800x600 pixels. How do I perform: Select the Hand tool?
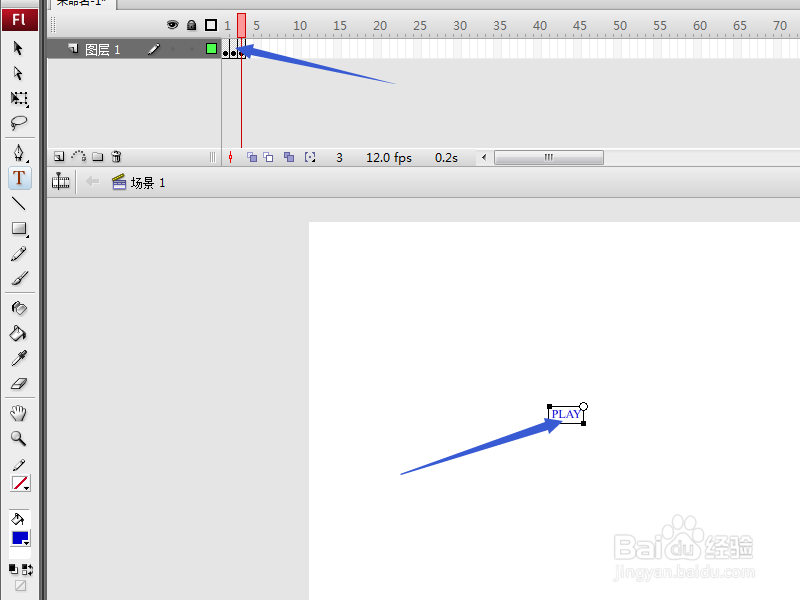pos(20,412)
